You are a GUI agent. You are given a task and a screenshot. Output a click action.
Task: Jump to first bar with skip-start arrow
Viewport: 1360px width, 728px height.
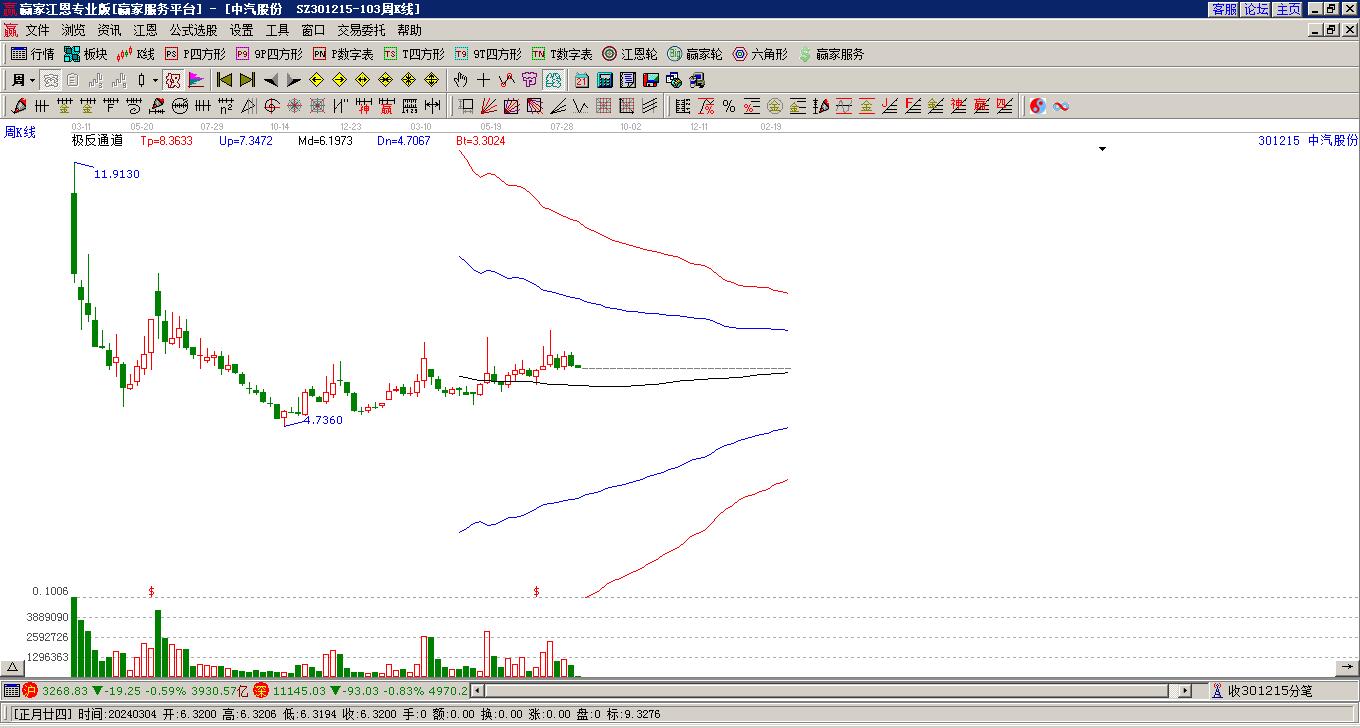pyautogui.click(x=224, y=80)
